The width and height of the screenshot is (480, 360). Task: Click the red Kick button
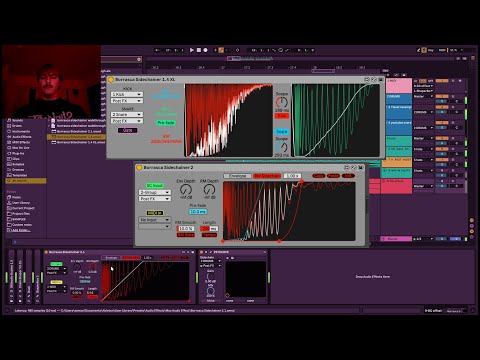[x=282, y=116]
